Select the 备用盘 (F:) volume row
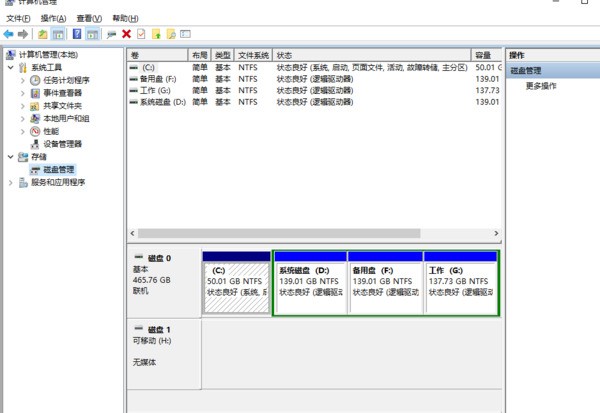 click(315, 79)
